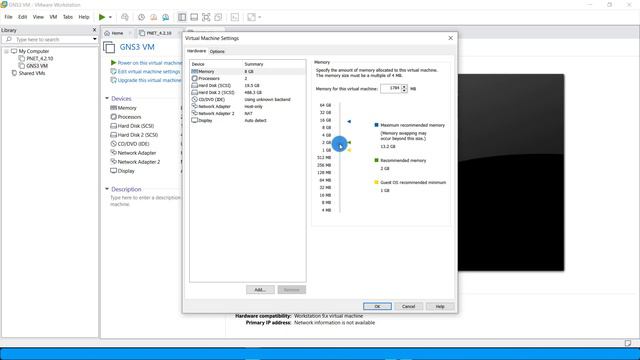Select PNET_4.2.10 in the Library tree
The width and height of the screenshot is (640, 360).
click(40, 58)
